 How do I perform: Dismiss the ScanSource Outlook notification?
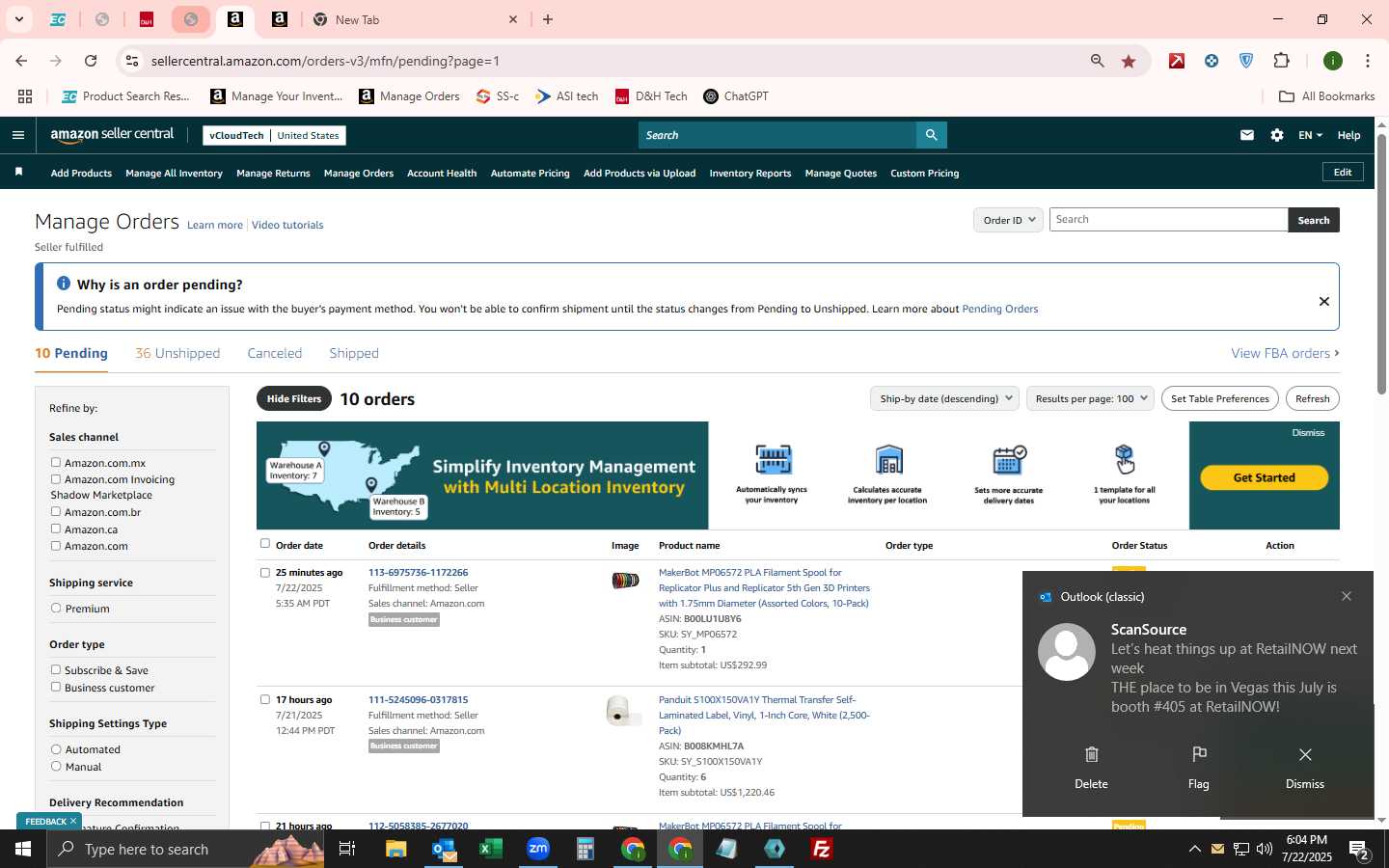(1305, 768)
